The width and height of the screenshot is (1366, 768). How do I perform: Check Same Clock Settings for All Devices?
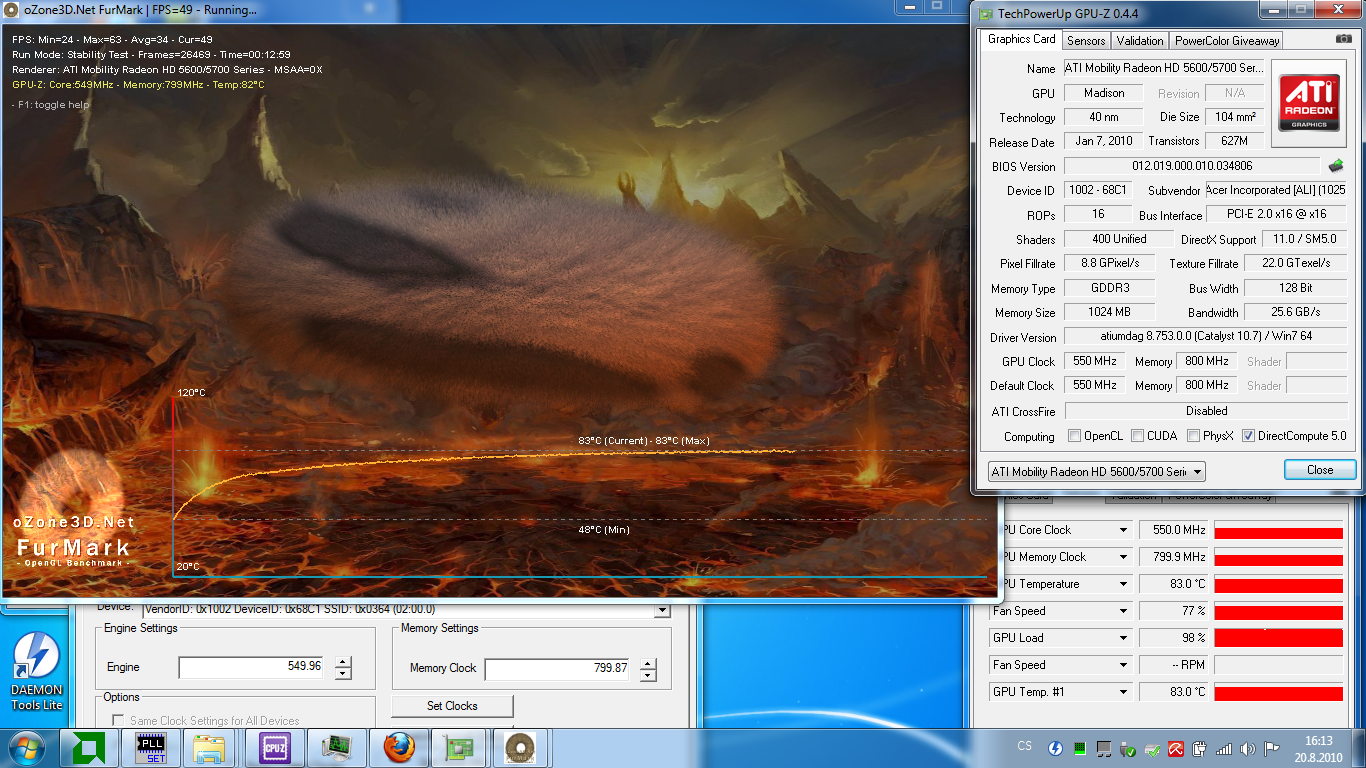(x=118, y=720)
